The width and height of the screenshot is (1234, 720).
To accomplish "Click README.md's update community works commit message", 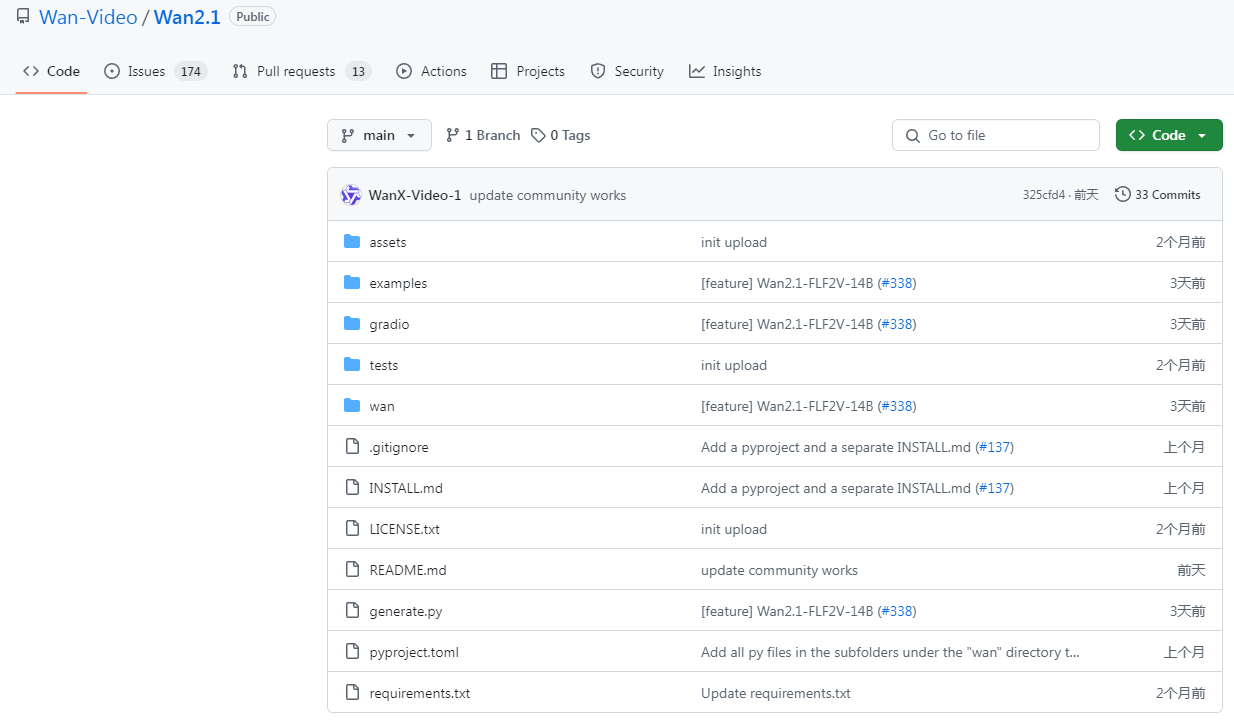I will [779, 570].
